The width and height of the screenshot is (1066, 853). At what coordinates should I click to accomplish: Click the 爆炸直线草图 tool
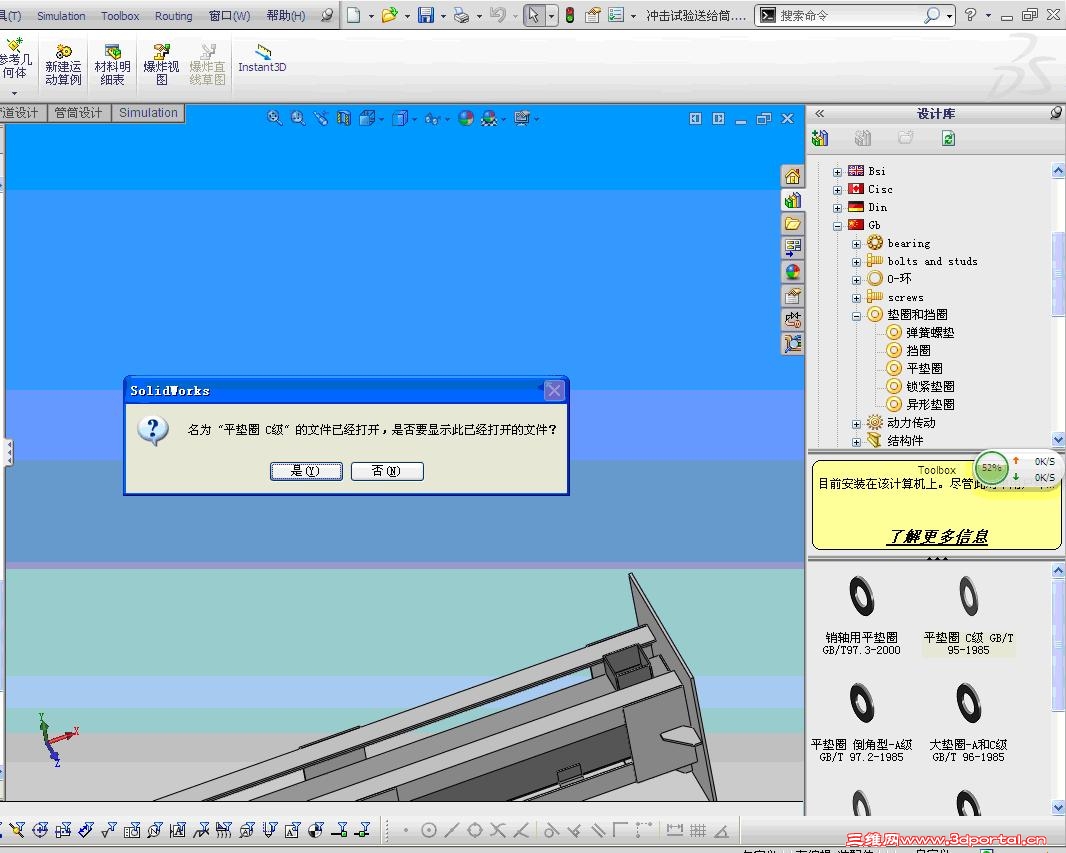click(207, 65)
